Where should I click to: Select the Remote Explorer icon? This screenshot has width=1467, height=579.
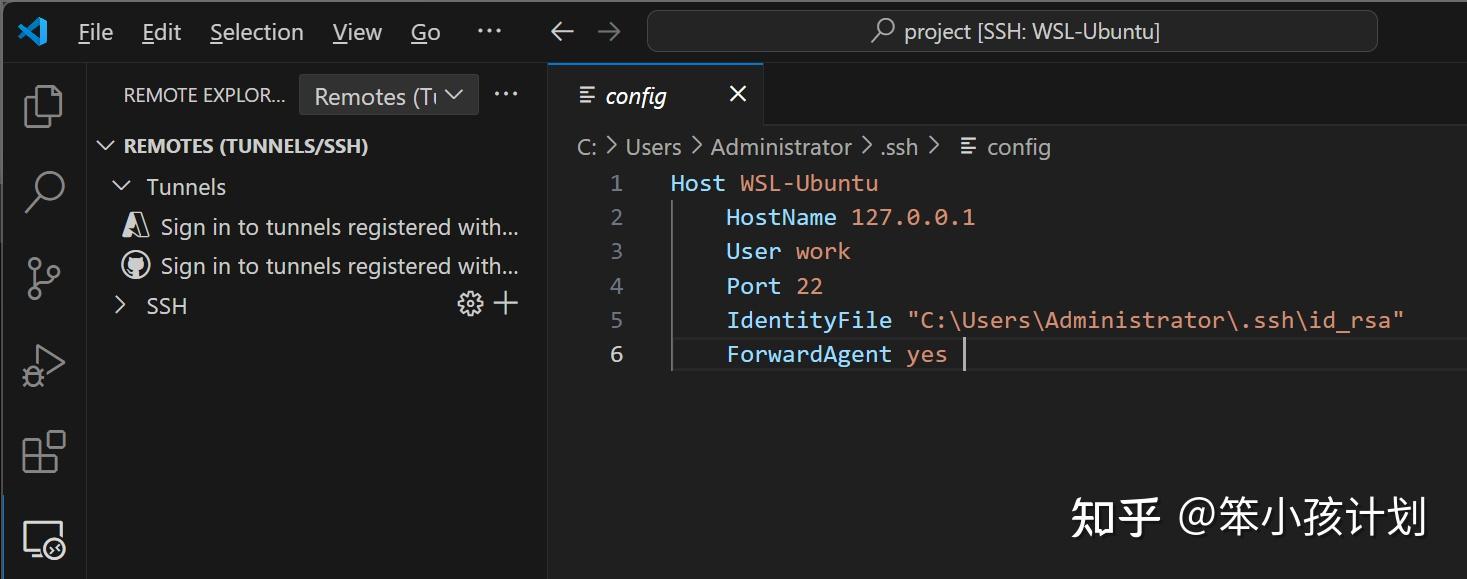pyautogui.click(x=42, y=538)
